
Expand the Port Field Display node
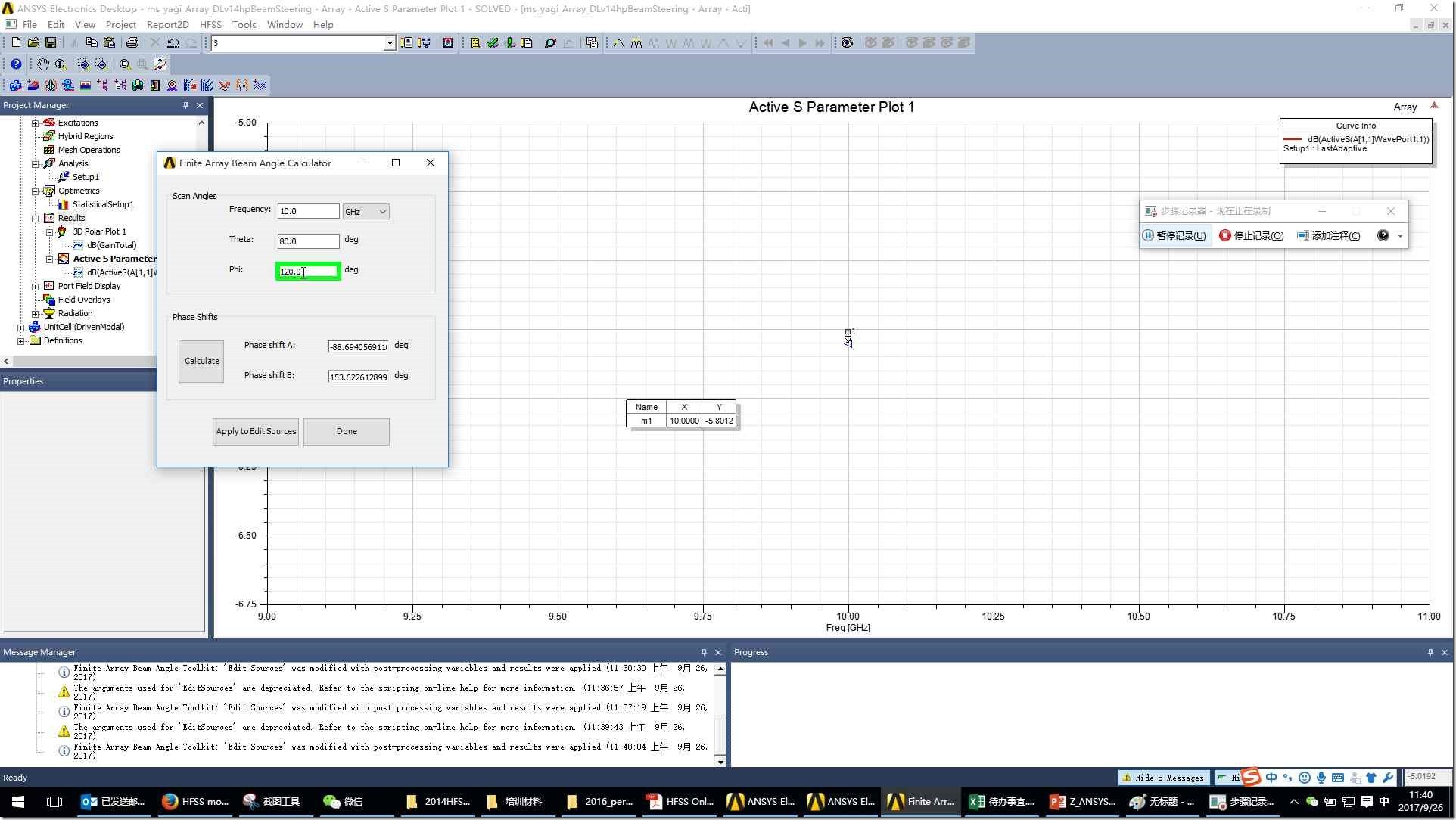coord(36,286)
